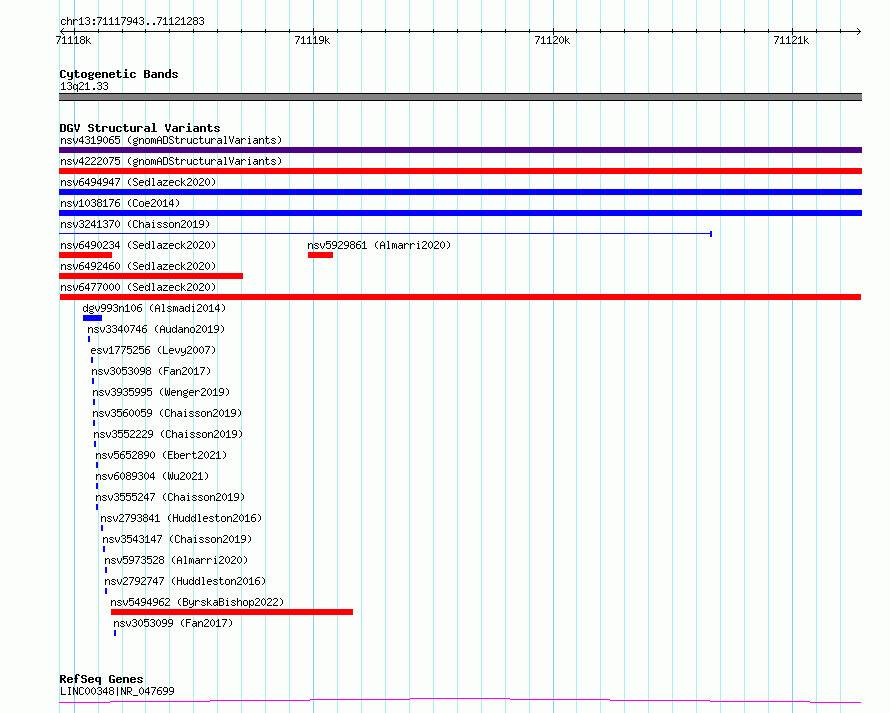Open variant nsv5973528 (Almarri2020)
890x713 pixels.
[177, 560]
